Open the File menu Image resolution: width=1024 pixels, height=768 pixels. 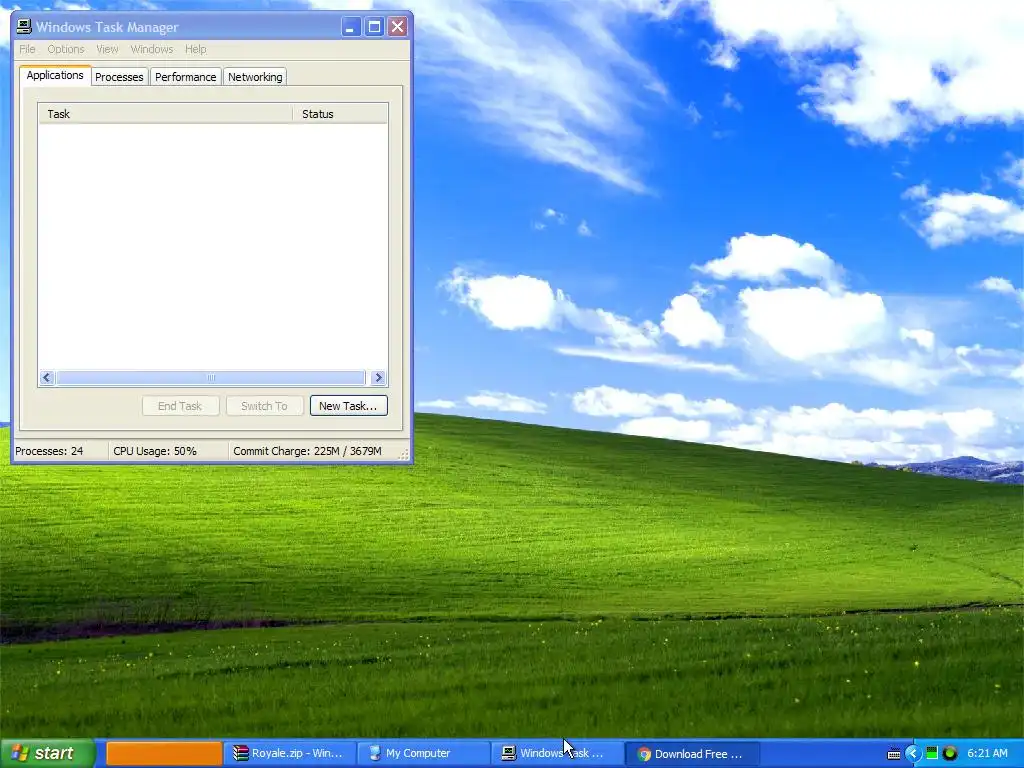click(x=27, y=49)
